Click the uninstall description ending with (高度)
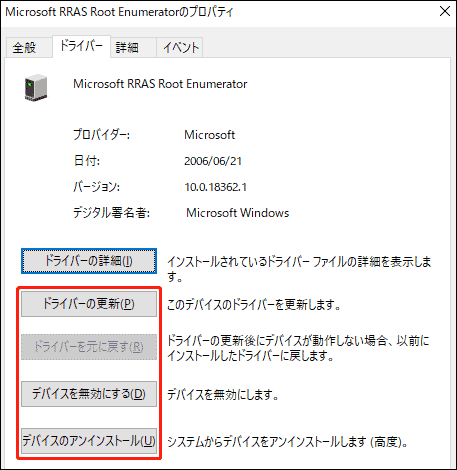This screenshot has height=470, width=457. (287, 442)
